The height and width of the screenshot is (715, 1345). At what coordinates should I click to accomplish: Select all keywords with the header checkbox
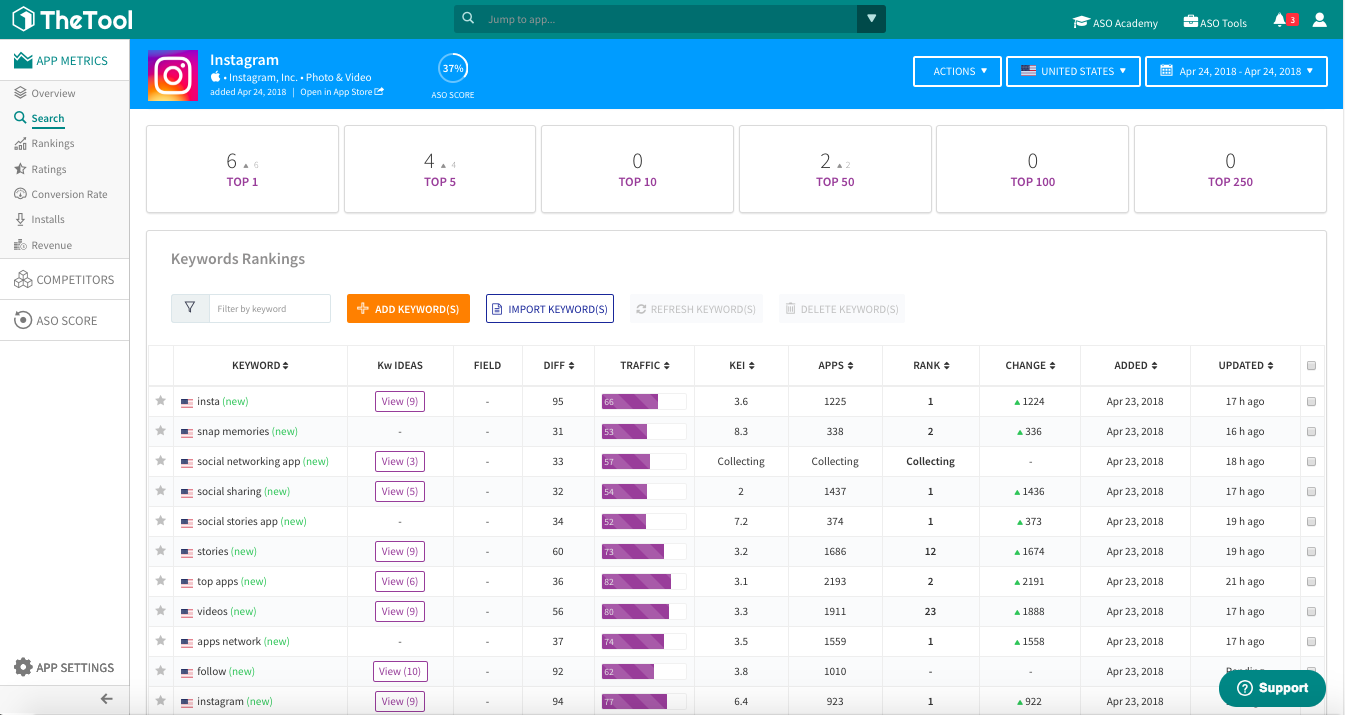[1311, 366]
